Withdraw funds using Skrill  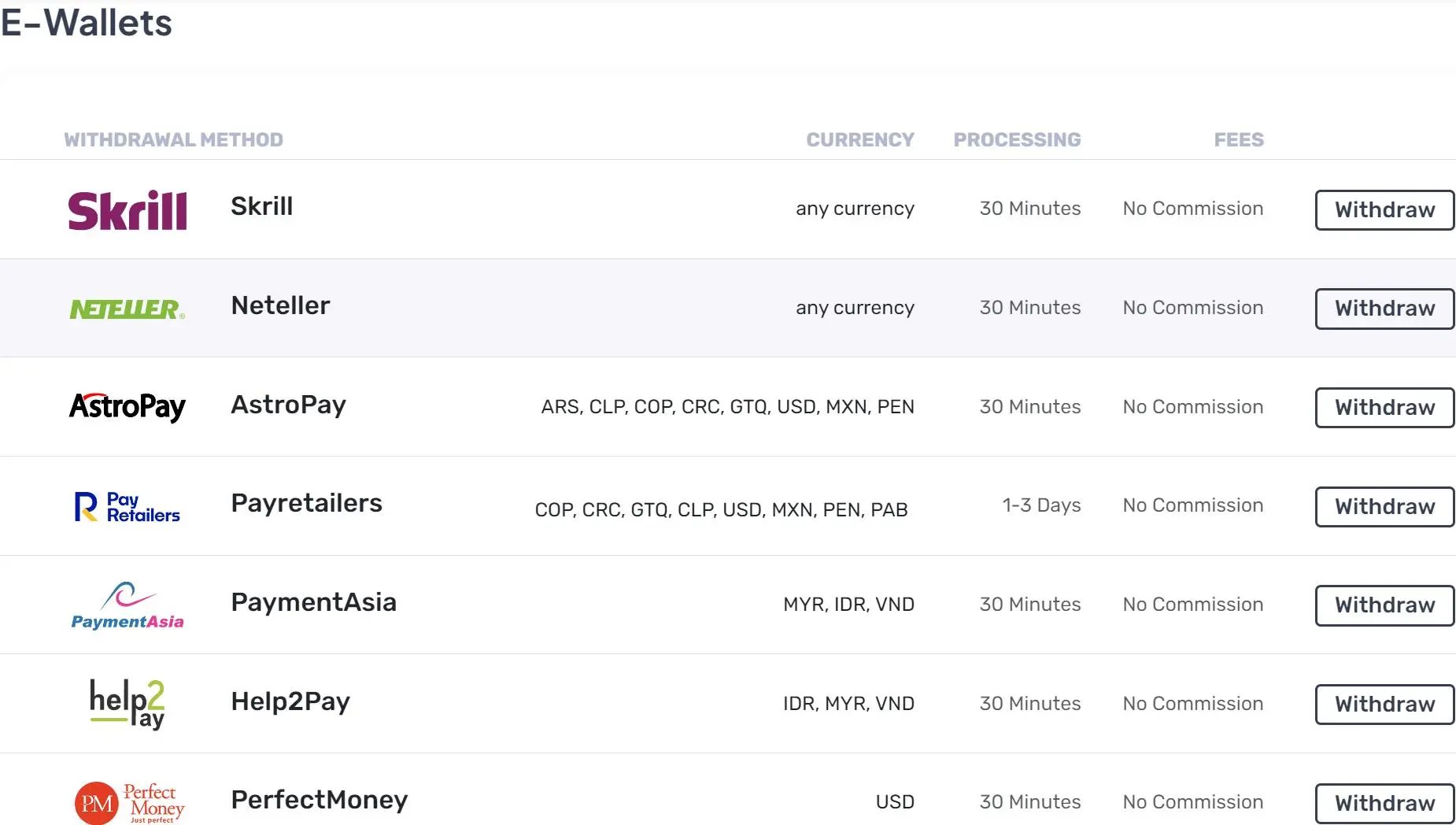(1384, 210)
